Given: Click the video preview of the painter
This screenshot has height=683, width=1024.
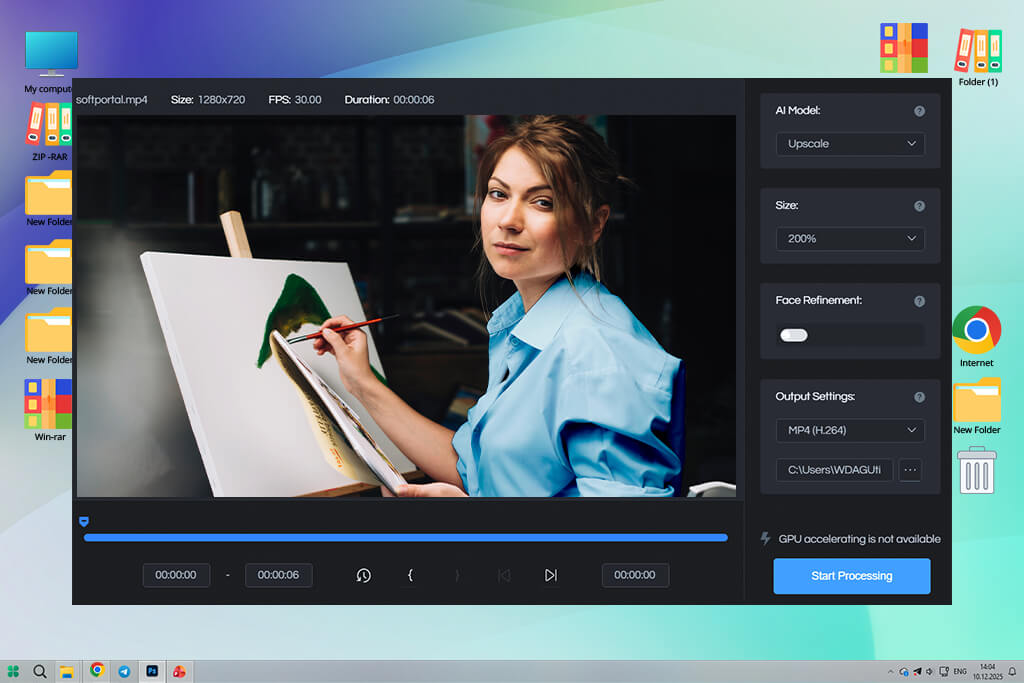Looking at the screenshot, I should click(406, 306).
